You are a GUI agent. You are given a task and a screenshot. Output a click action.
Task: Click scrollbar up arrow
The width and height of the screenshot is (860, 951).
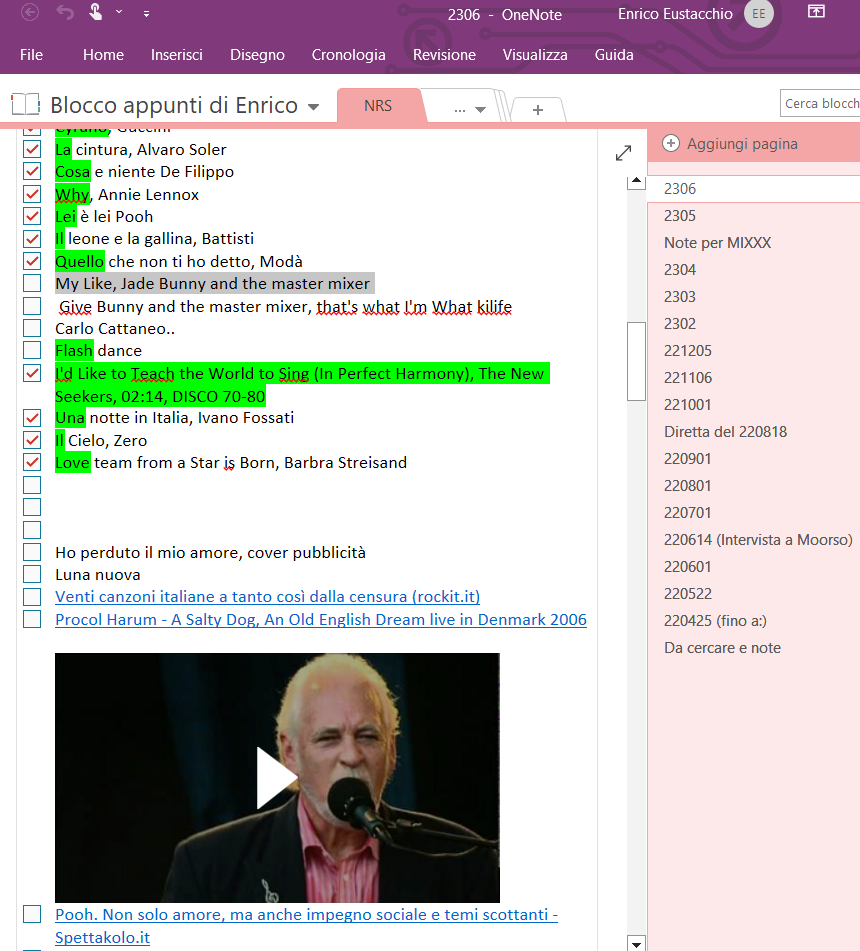click(636, 181)
